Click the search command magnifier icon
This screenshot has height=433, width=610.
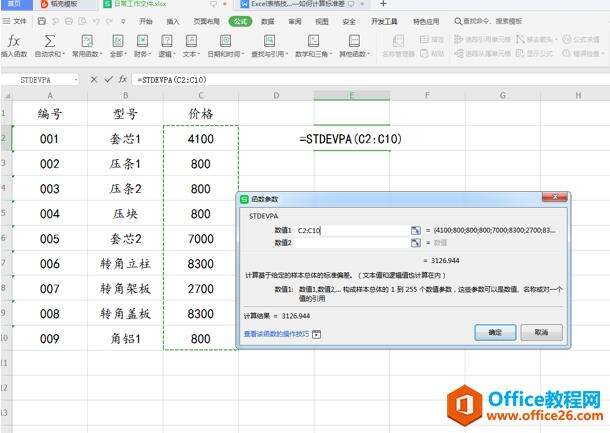pyautogui.click(x=458, y=21)
